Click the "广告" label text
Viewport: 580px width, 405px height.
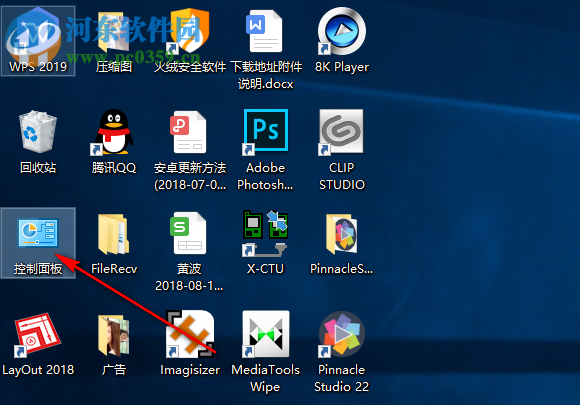pos(114,370)
